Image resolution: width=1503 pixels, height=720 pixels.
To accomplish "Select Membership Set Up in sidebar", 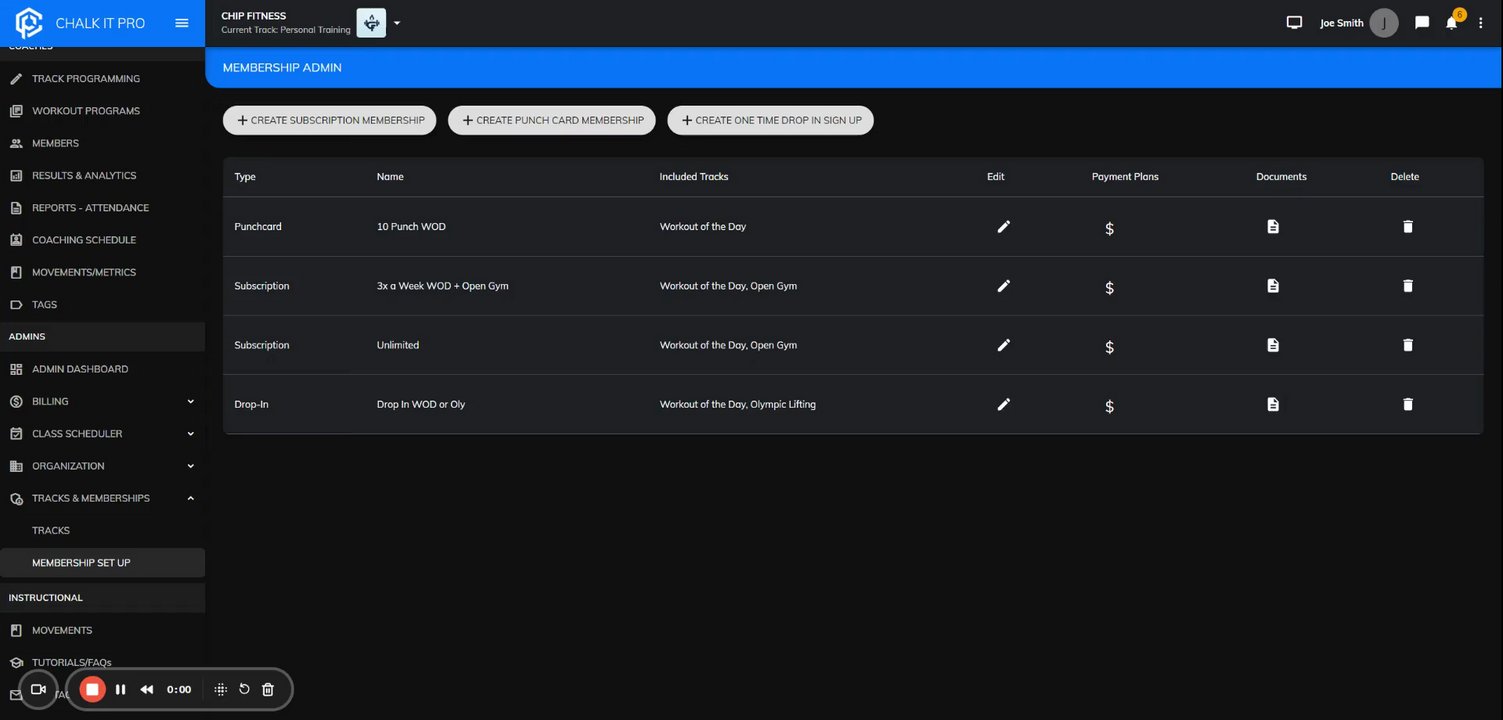I will tap(102, 563).
